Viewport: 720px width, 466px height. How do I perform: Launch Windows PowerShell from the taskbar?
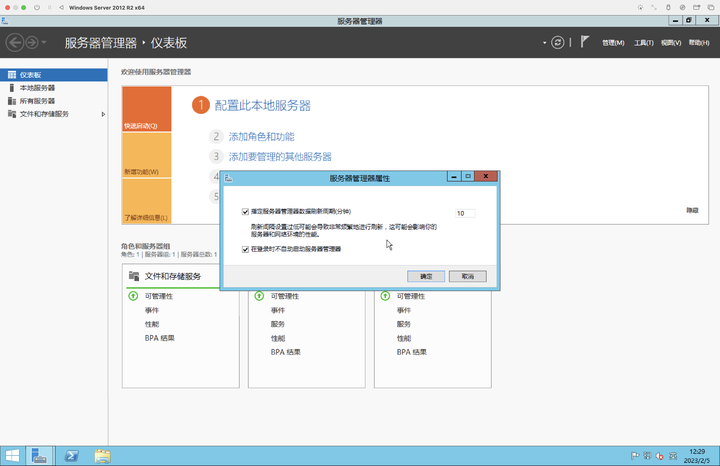(71, 456)
